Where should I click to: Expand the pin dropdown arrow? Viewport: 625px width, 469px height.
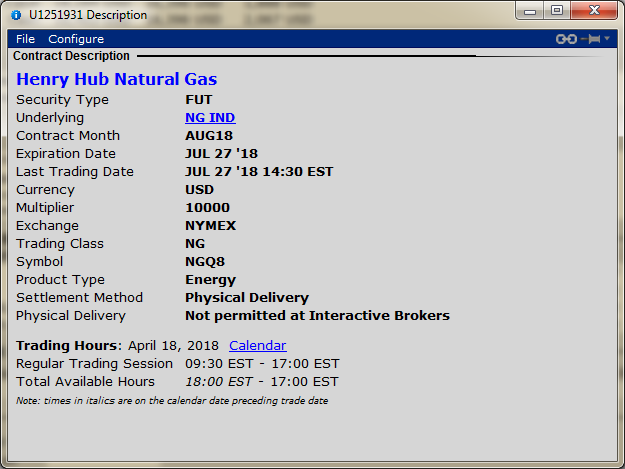click(x=607, y=39)
